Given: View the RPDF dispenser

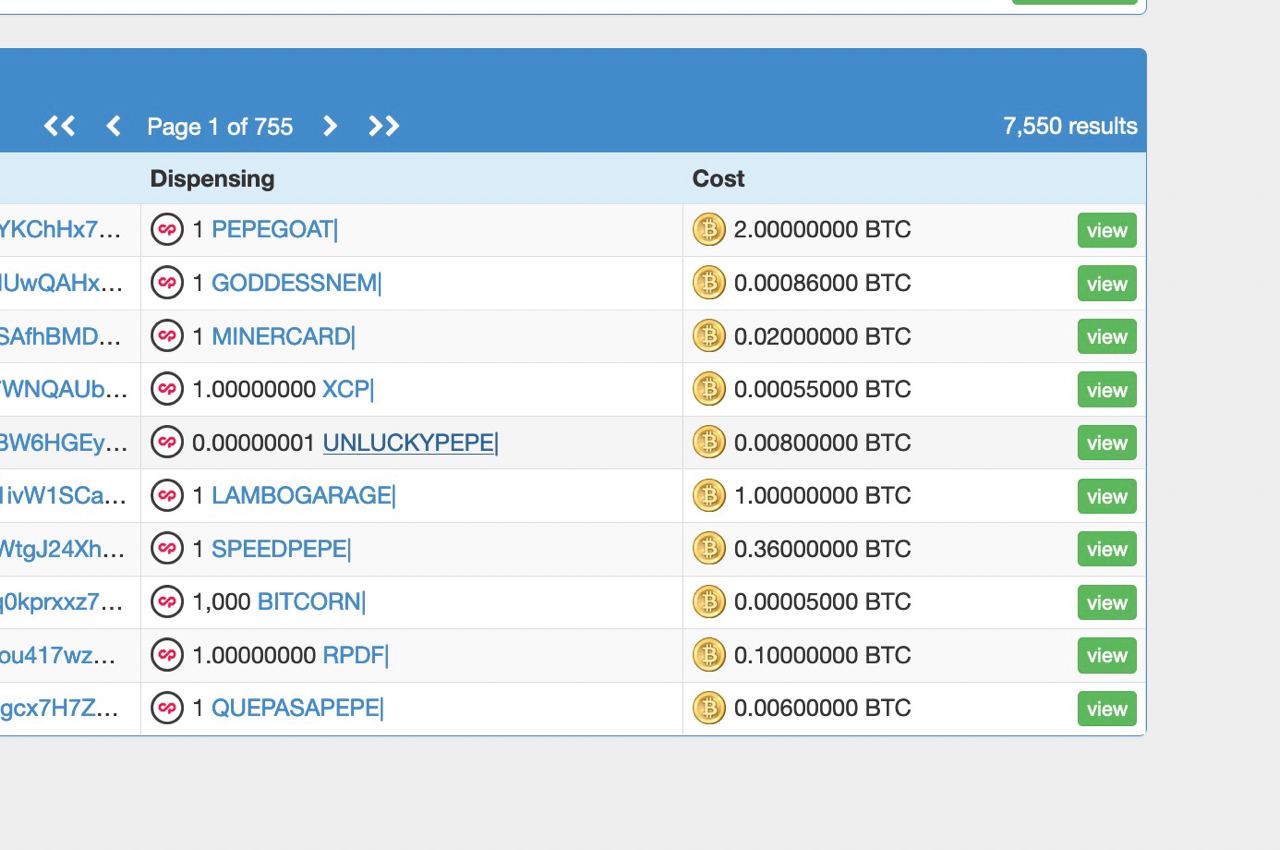Looking at the screenshot, I should pos(1107,655).
